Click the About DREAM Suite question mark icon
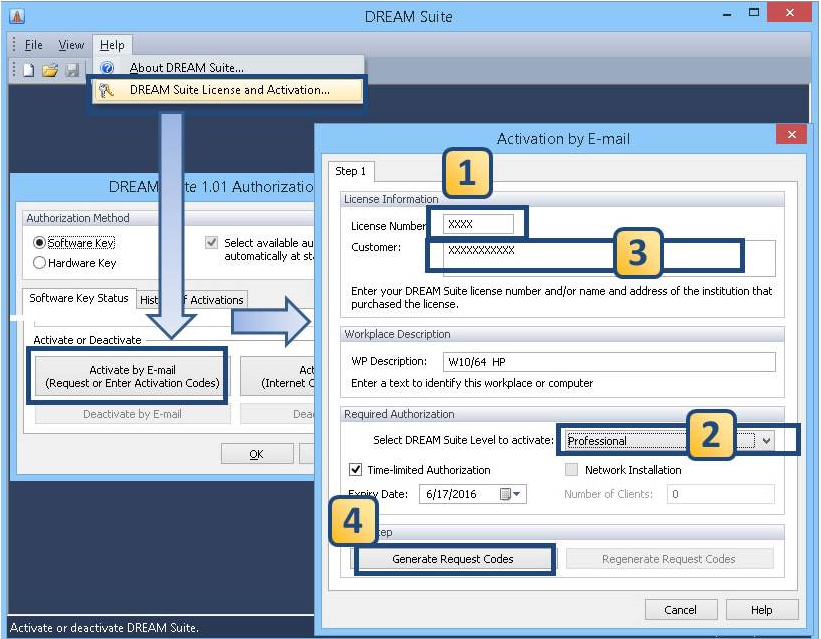This screenshot has height=639, width=821. pyautogui.click(x=107, y=68)
